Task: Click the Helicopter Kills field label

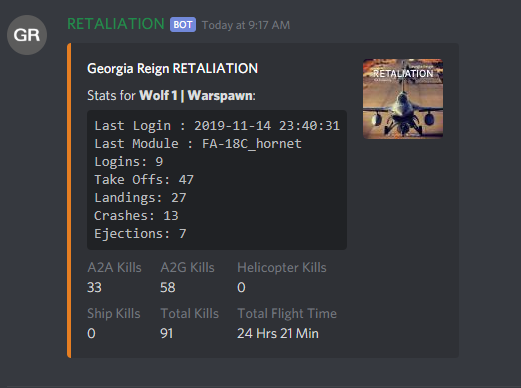Action: coord(282,268)
